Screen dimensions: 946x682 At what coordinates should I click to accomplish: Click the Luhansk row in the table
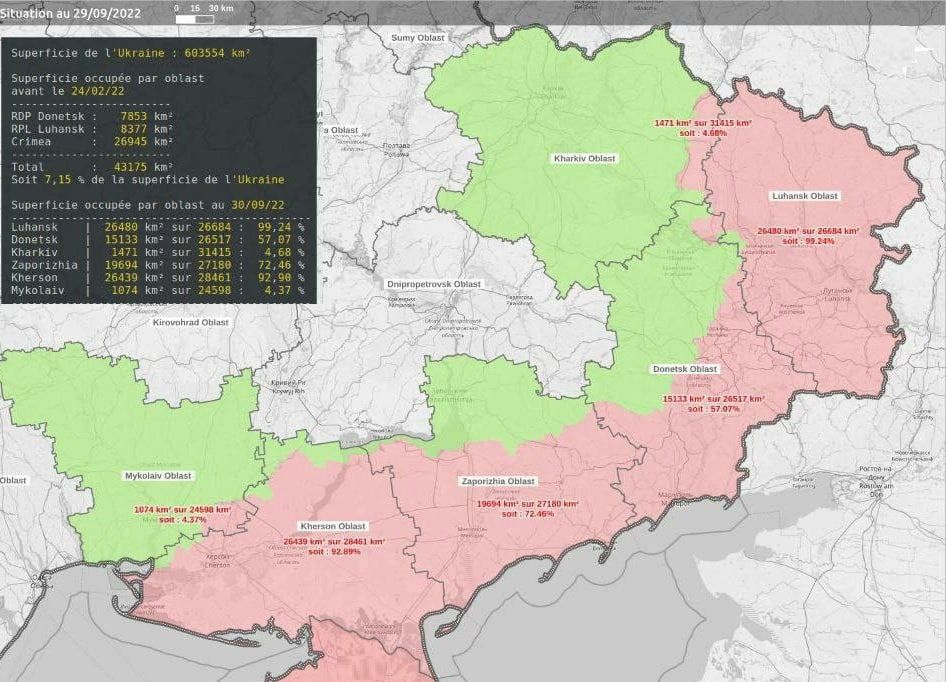(x=158, y=227)
